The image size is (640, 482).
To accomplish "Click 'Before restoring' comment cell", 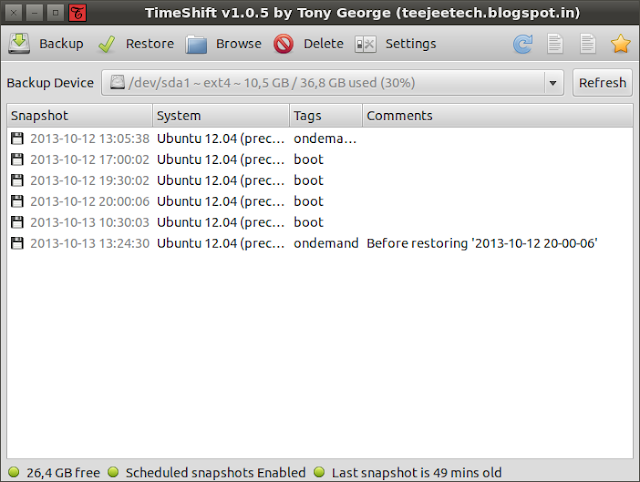I will [482, 243].
